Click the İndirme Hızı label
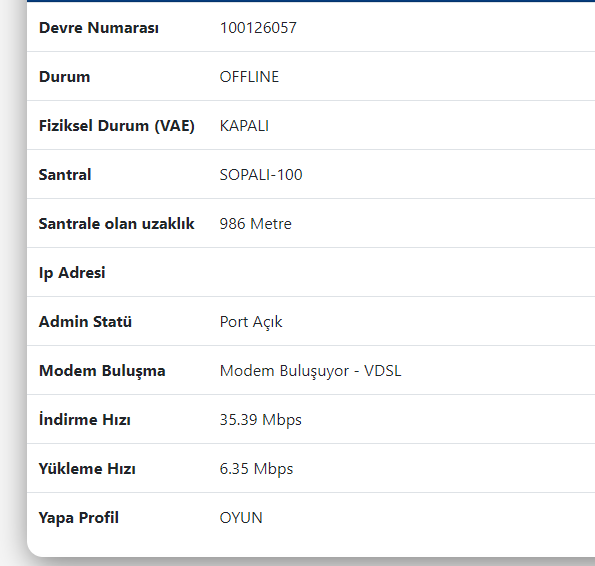This screenshot has height=566, width=595. click(85, 419)
